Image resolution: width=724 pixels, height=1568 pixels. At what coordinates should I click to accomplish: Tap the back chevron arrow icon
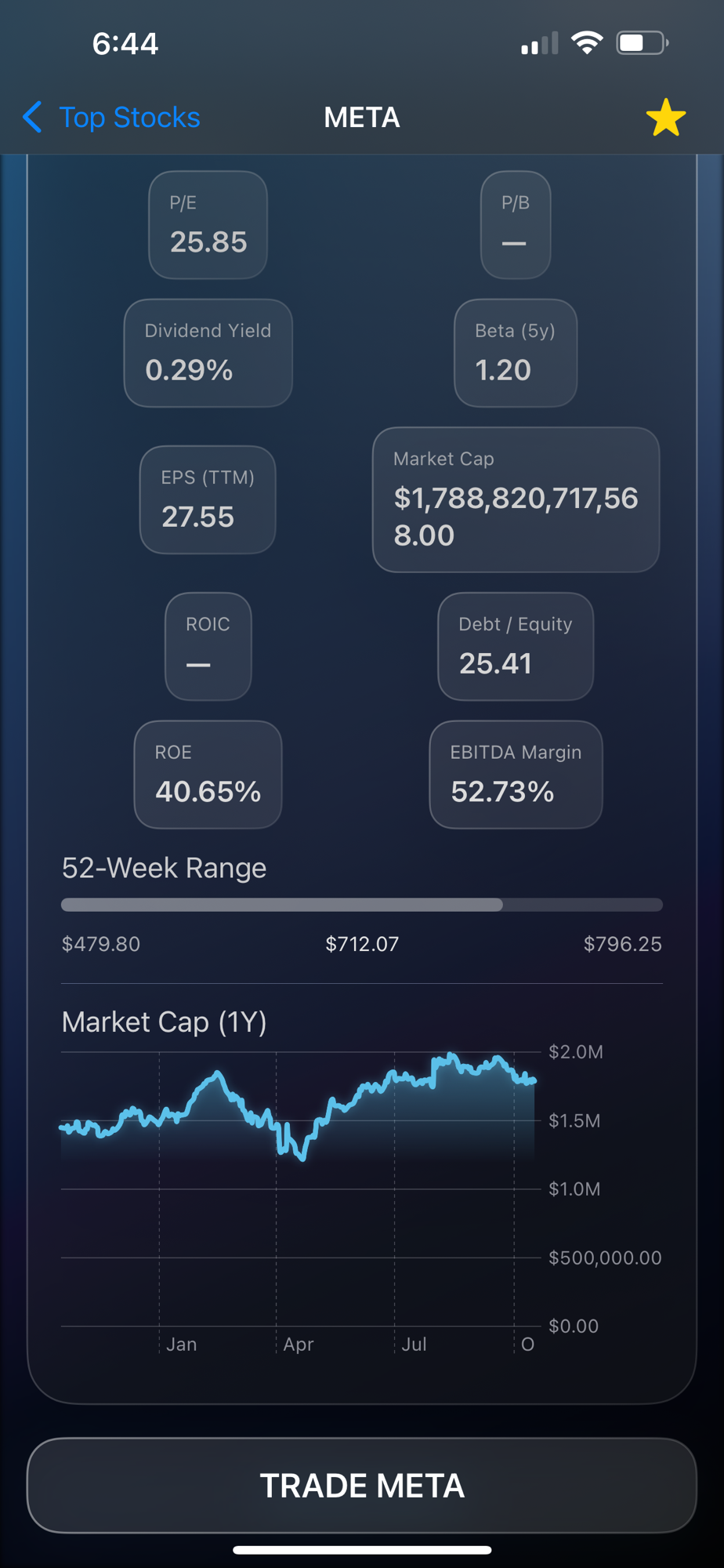pyautogui.click(x=32, y=117)
